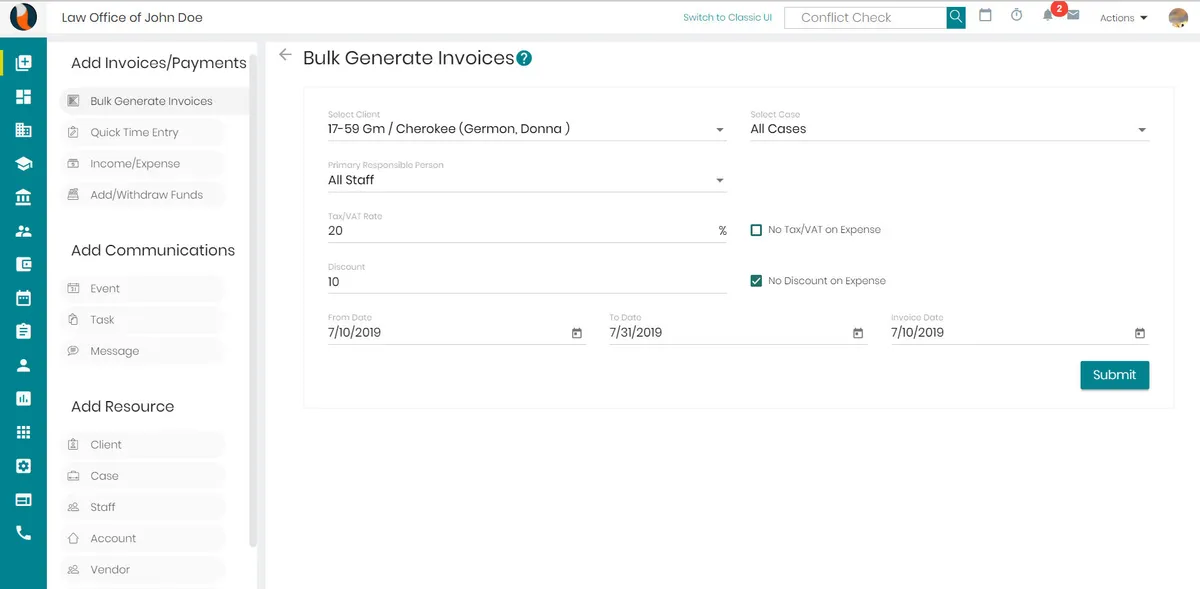This screenshot has width=1200, height=589.
Task: Open the phone icon in left sidebar
Action: pos(23,533)
